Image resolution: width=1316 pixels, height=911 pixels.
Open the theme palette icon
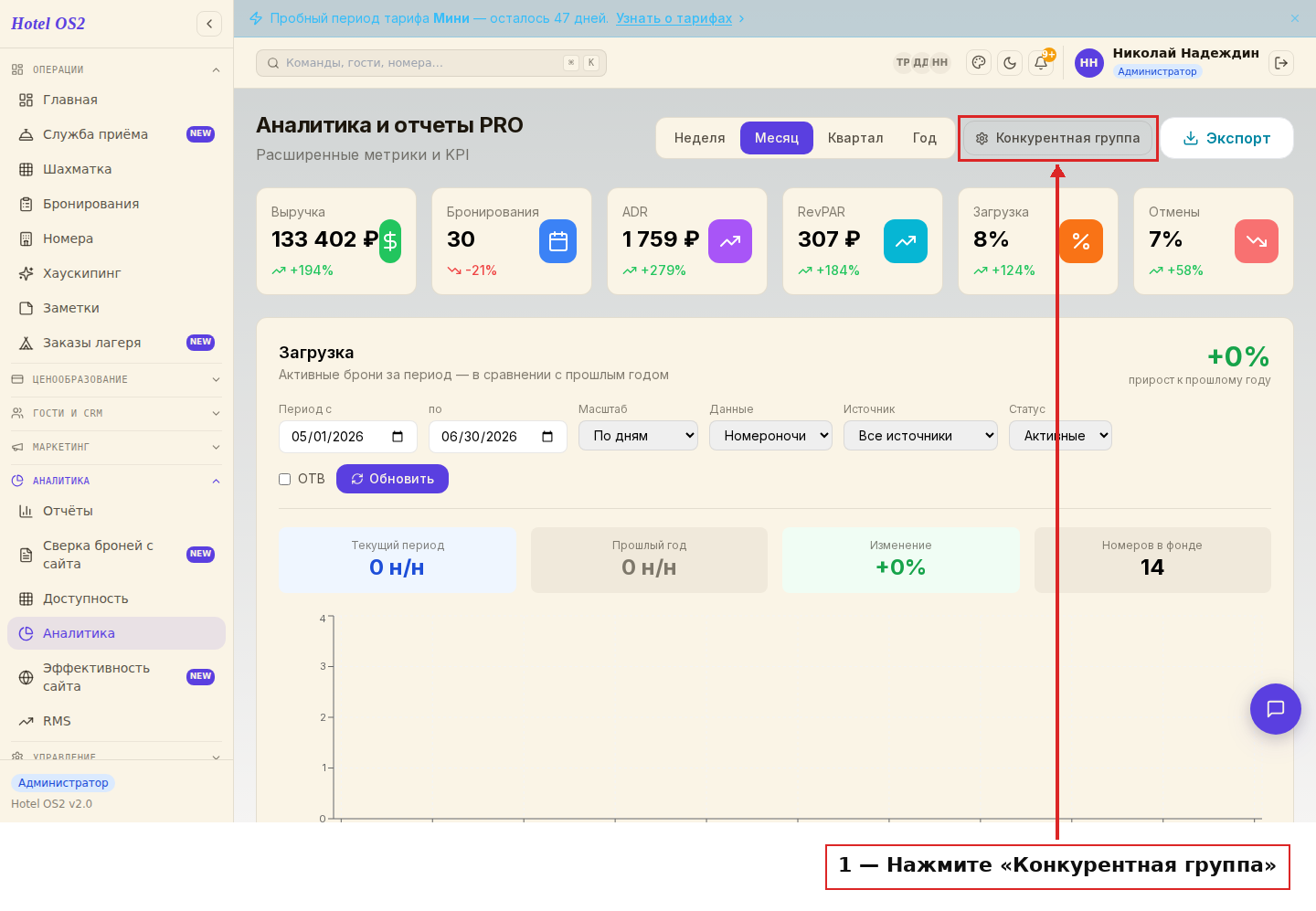coord(979,63)
